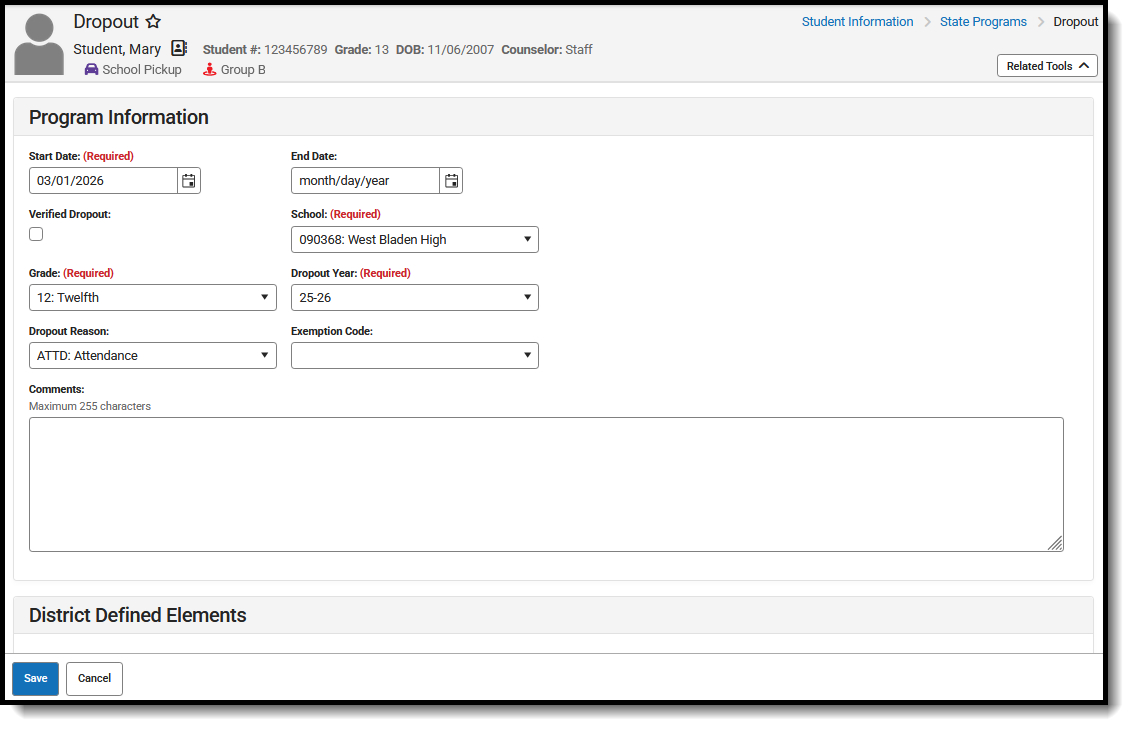Navigate to Student Information breadcrumb
The image size is (1133, 730).
click(857, 21)
